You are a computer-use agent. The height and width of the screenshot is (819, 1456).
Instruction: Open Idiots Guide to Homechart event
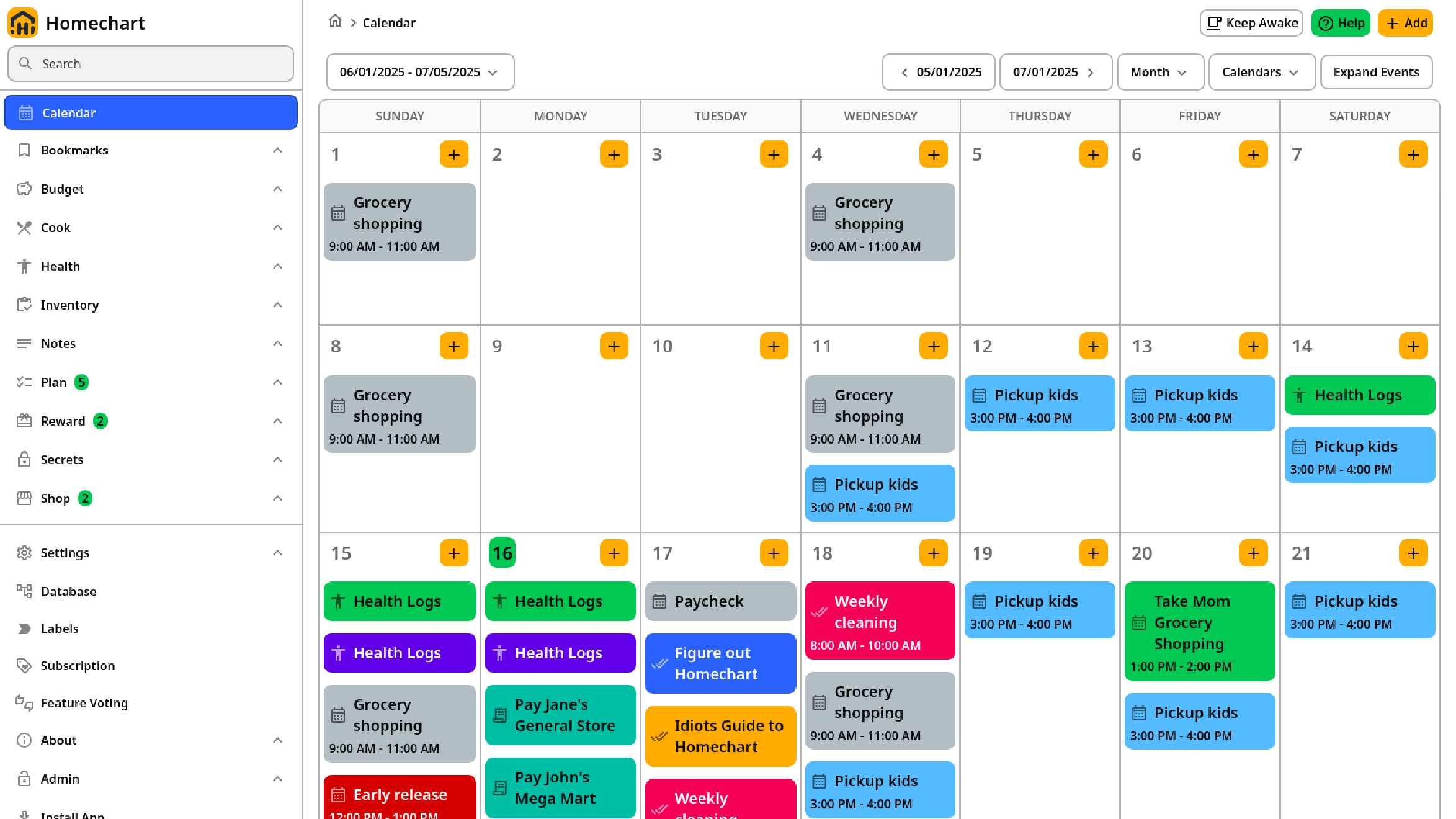pos(720,736)
